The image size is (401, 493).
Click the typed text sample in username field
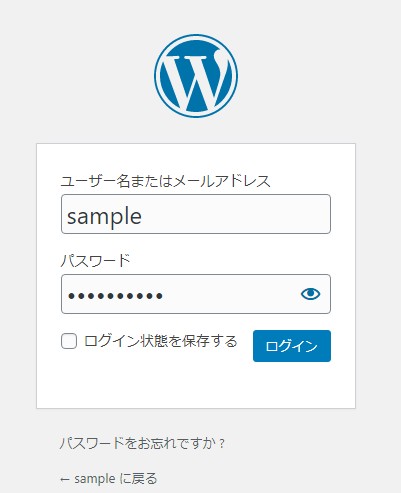click(104, 217)
